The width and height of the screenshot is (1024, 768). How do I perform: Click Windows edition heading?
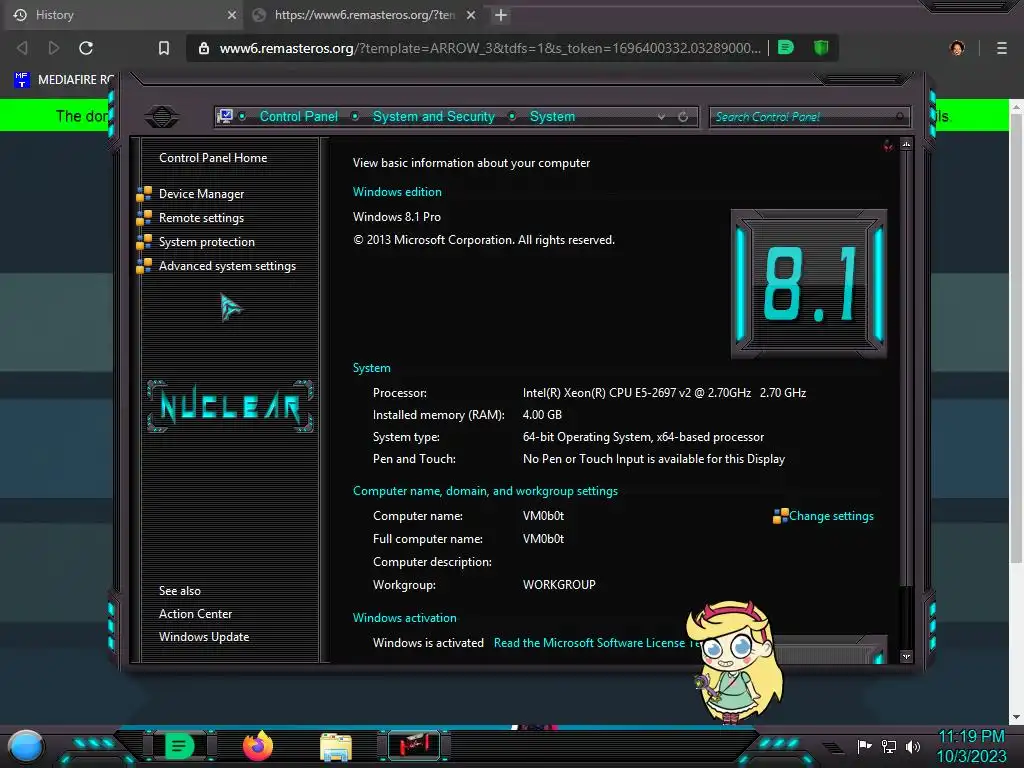[397, 192]
